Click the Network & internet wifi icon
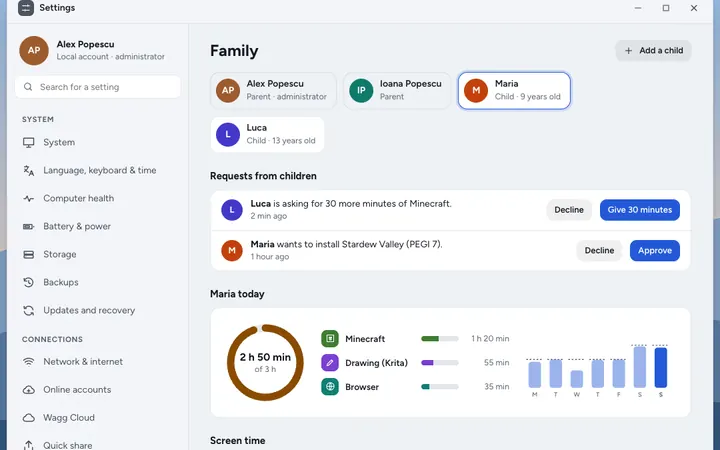Image resolution: width=720 pixels, height=450 pixels. (x=28, y=362)
